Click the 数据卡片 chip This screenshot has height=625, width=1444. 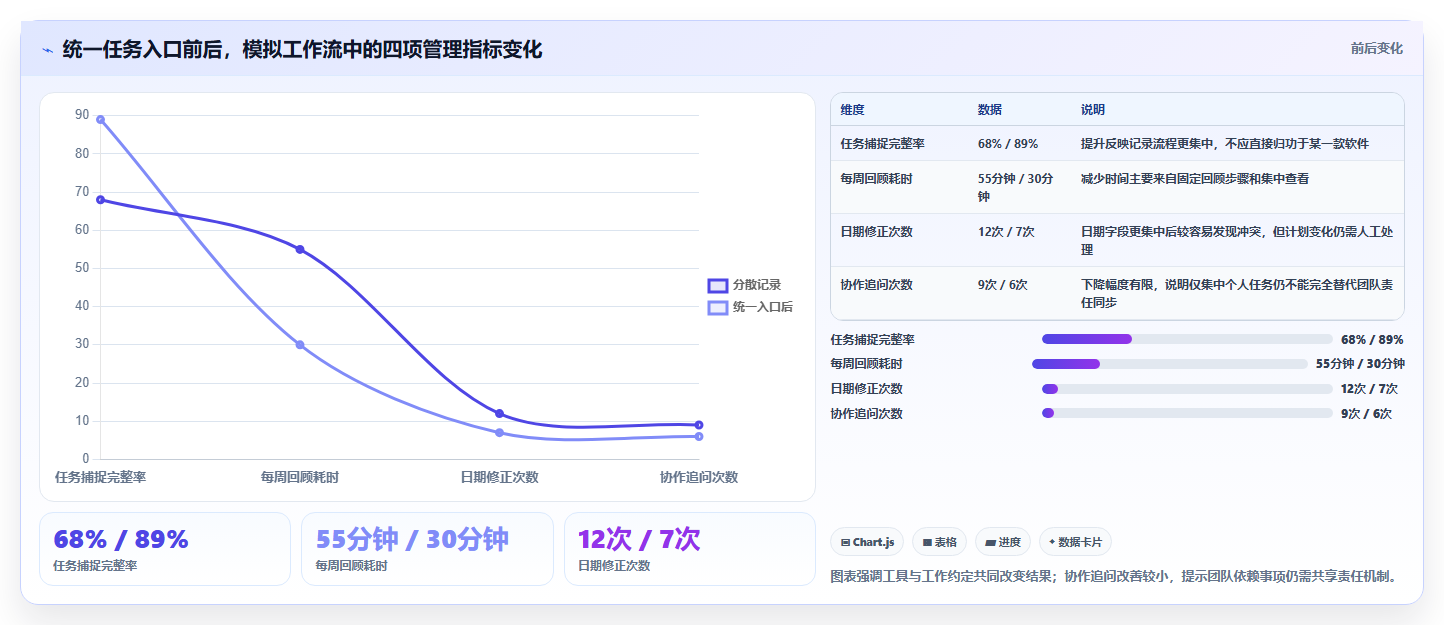pyautogui.click(x=1075, y=542)
